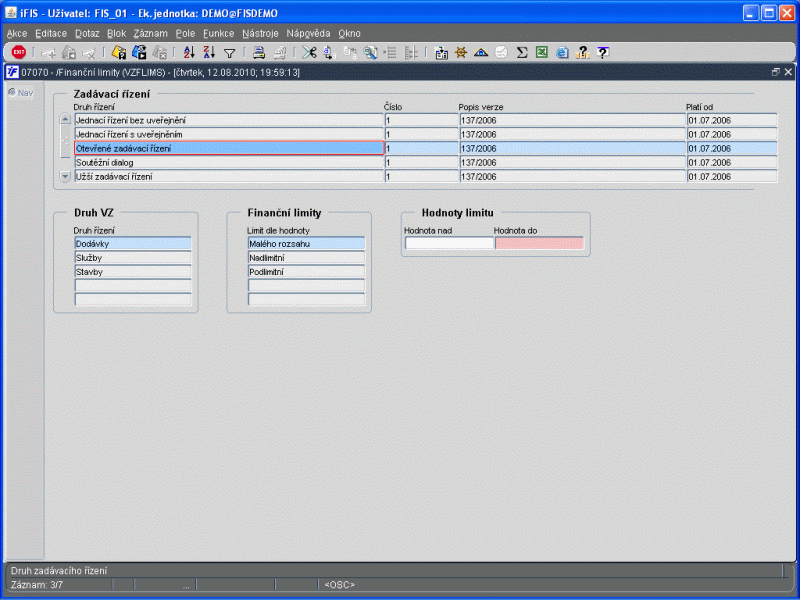Select Dodávky in Druh VZ list

(x=133, y=244)
